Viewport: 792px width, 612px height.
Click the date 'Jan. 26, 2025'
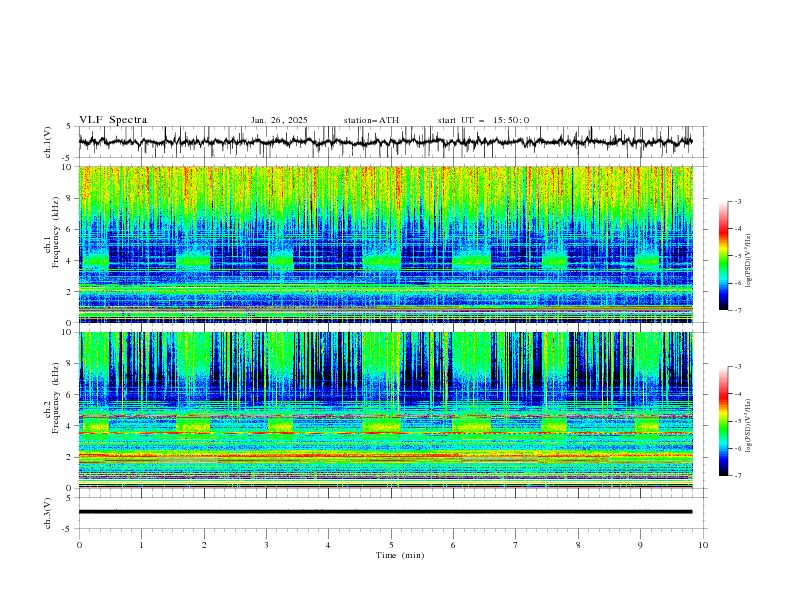tap(279, 120)
